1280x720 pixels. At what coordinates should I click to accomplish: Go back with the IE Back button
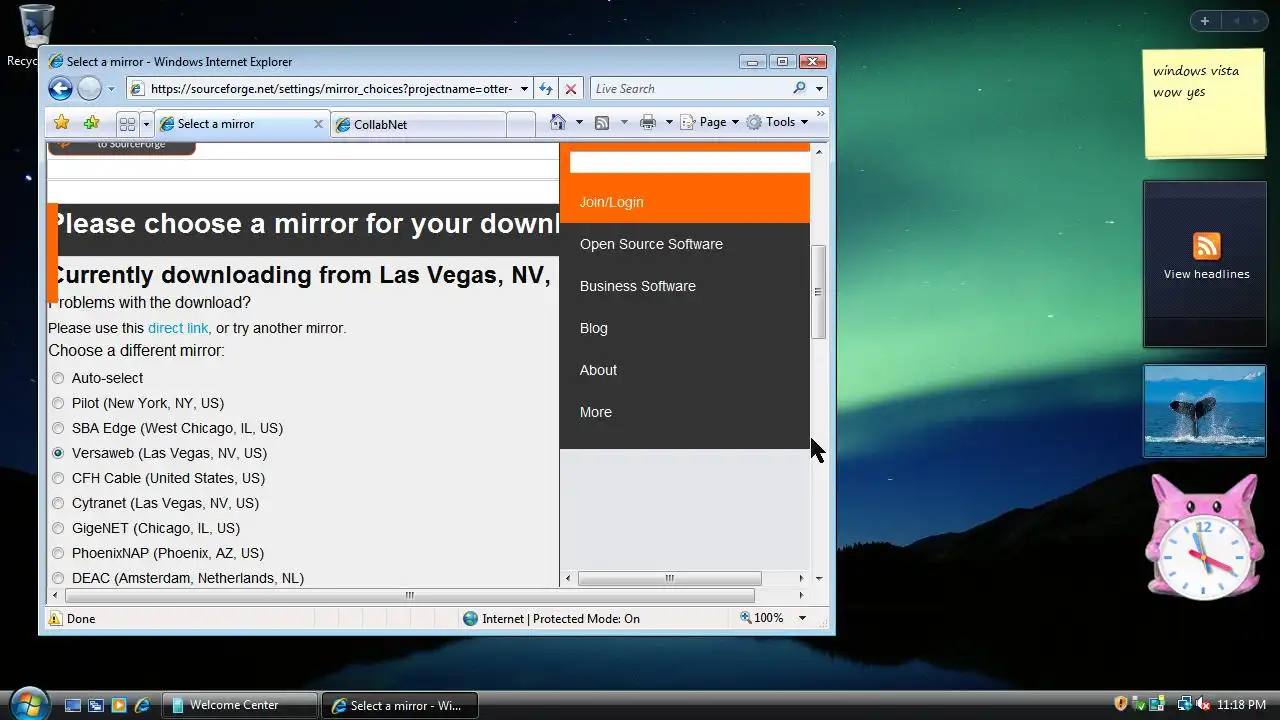pos(61,89)
